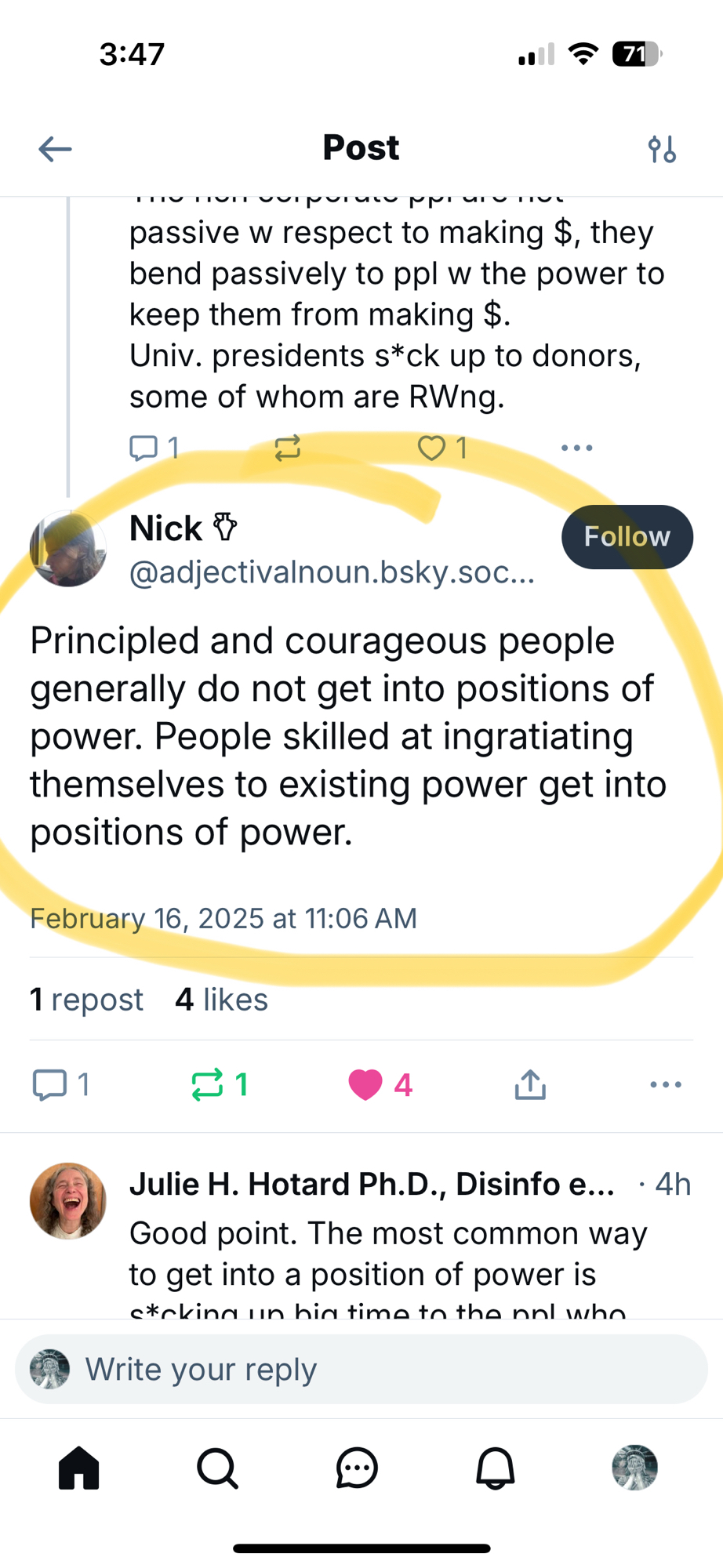Toggle repost on Nick's post
The width and height of the screenshot is (723, 1568).
coord(209,1085)
